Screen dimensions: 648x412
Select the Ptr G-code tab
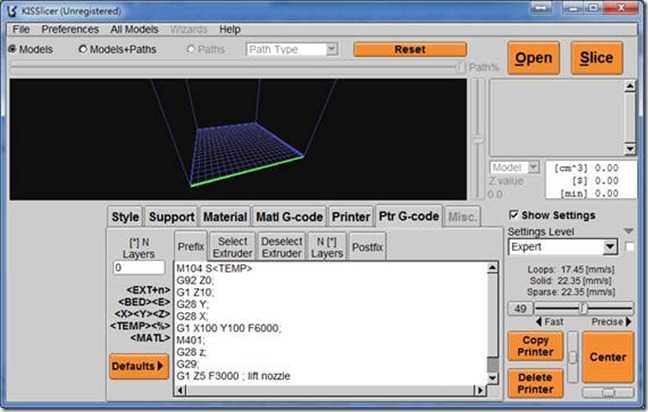click(x=409, y=216)
